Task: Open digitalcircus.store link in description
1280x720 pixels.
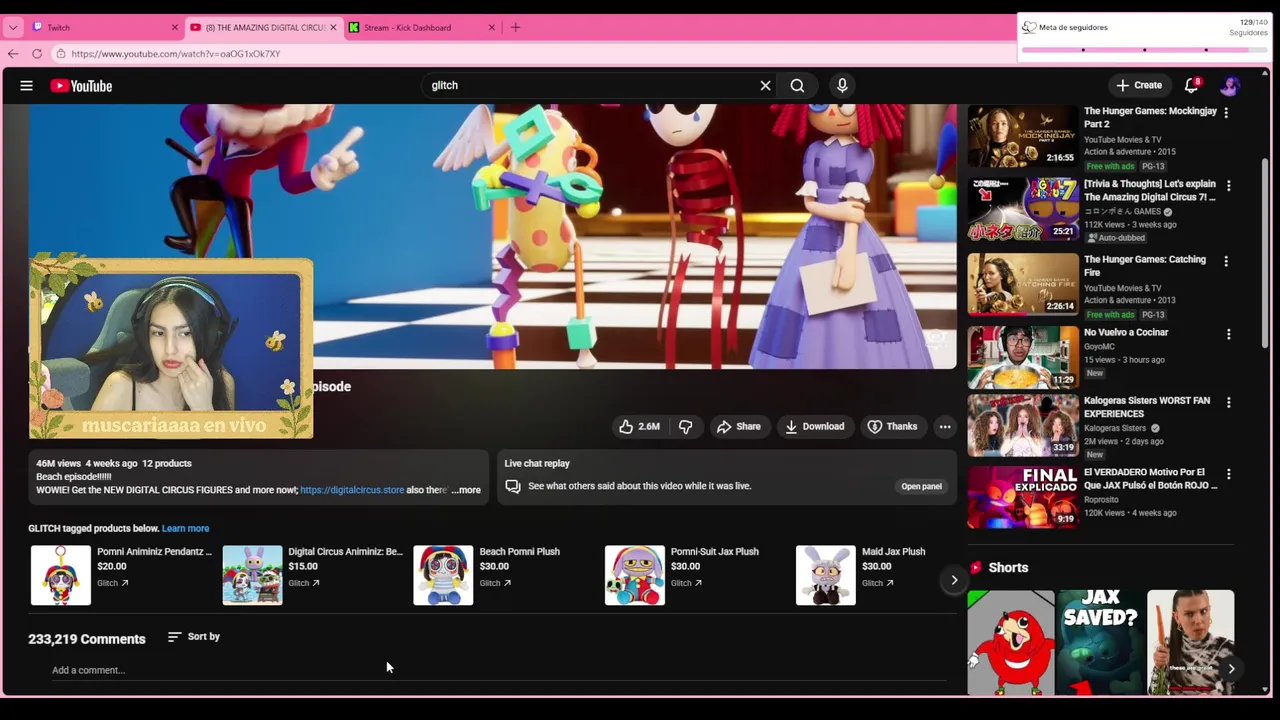Action: [x=352, y=490]
